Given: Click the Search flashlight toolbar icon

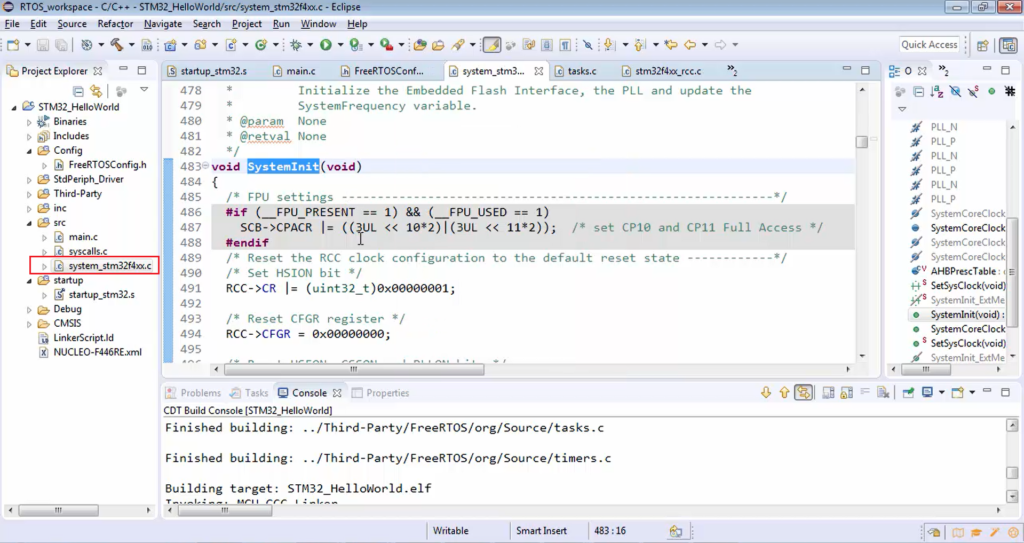Looking at the screenshot, I should (458, 44).
